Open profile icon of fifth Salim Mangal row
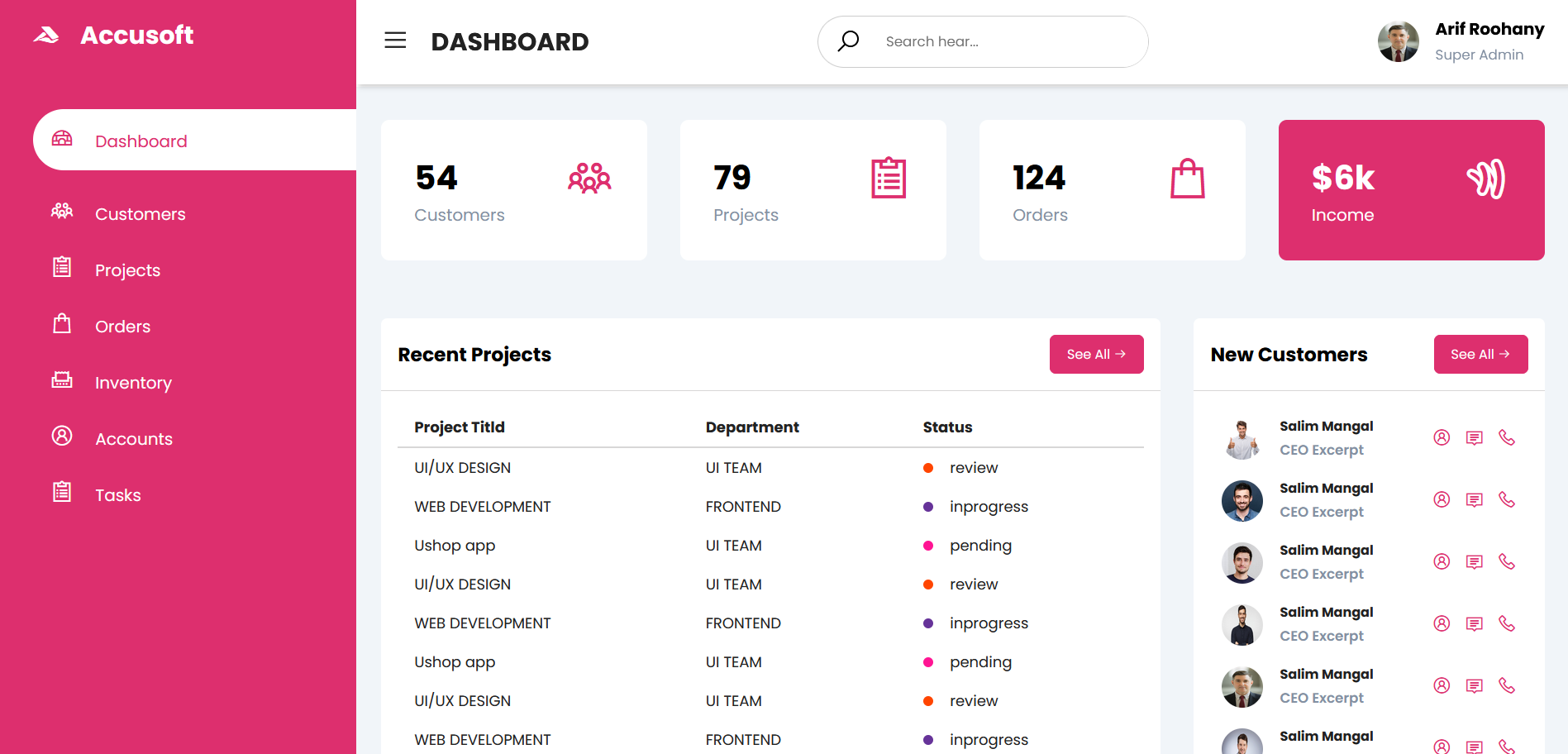This screenshot has width=1568, height=754. pos(1442,685)
